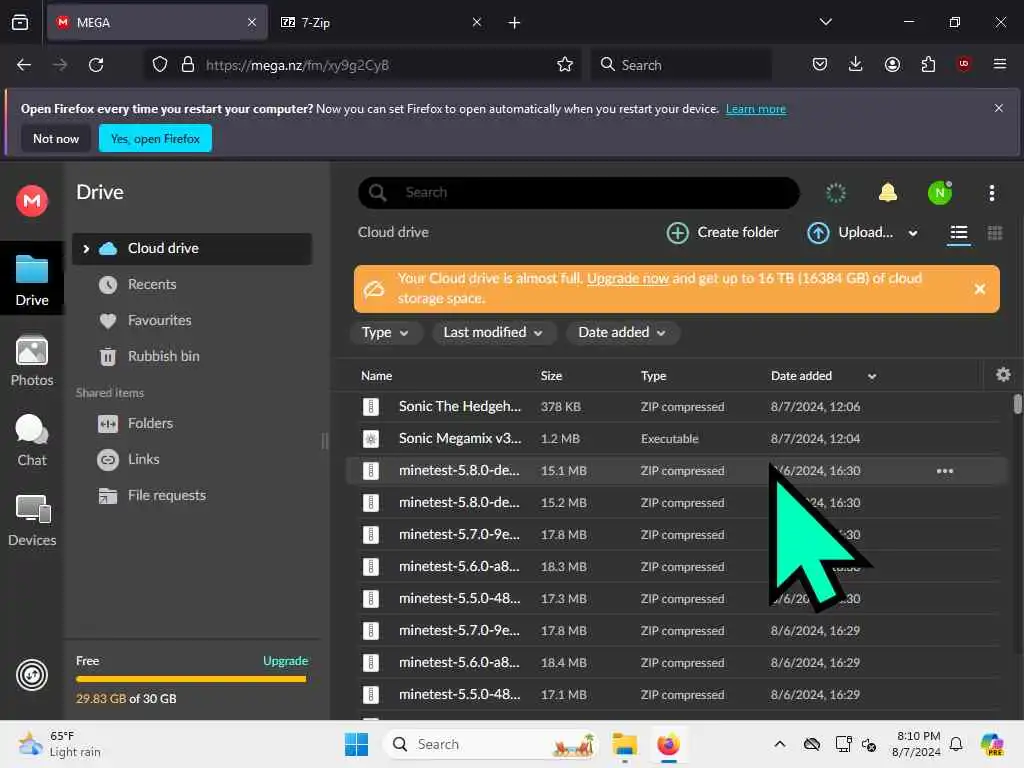Click the circular icon at sidebar bottom

[32, 675]
